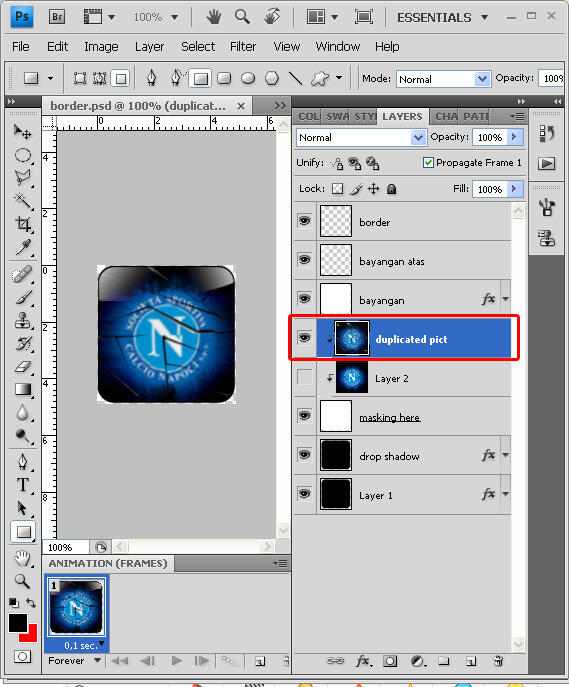Create new adjustment layer

click(418, 661)
